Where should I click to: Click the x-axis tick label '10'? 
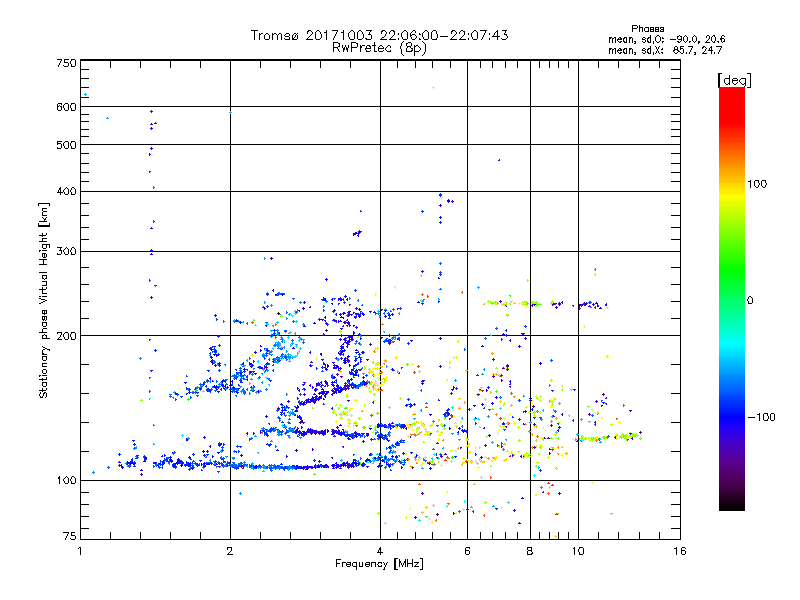578,551
